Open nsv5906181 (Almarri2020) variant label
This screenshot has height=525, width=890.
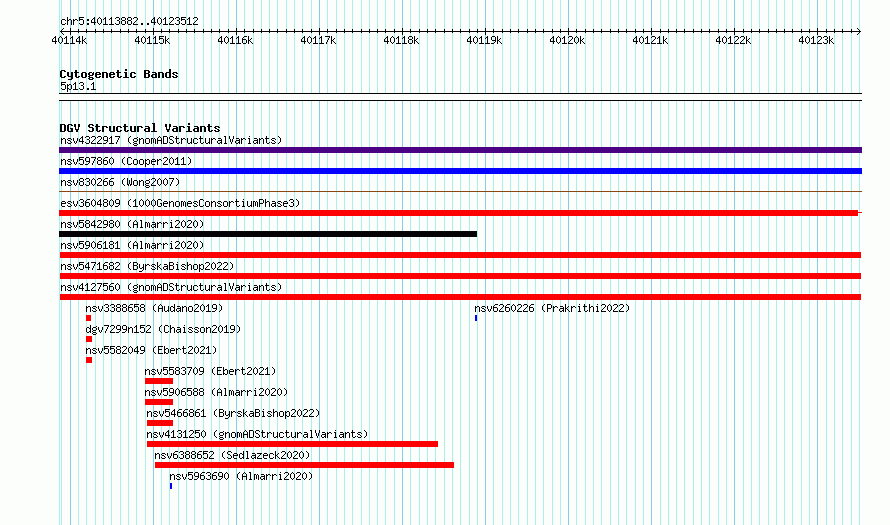(x=132, y=245)
